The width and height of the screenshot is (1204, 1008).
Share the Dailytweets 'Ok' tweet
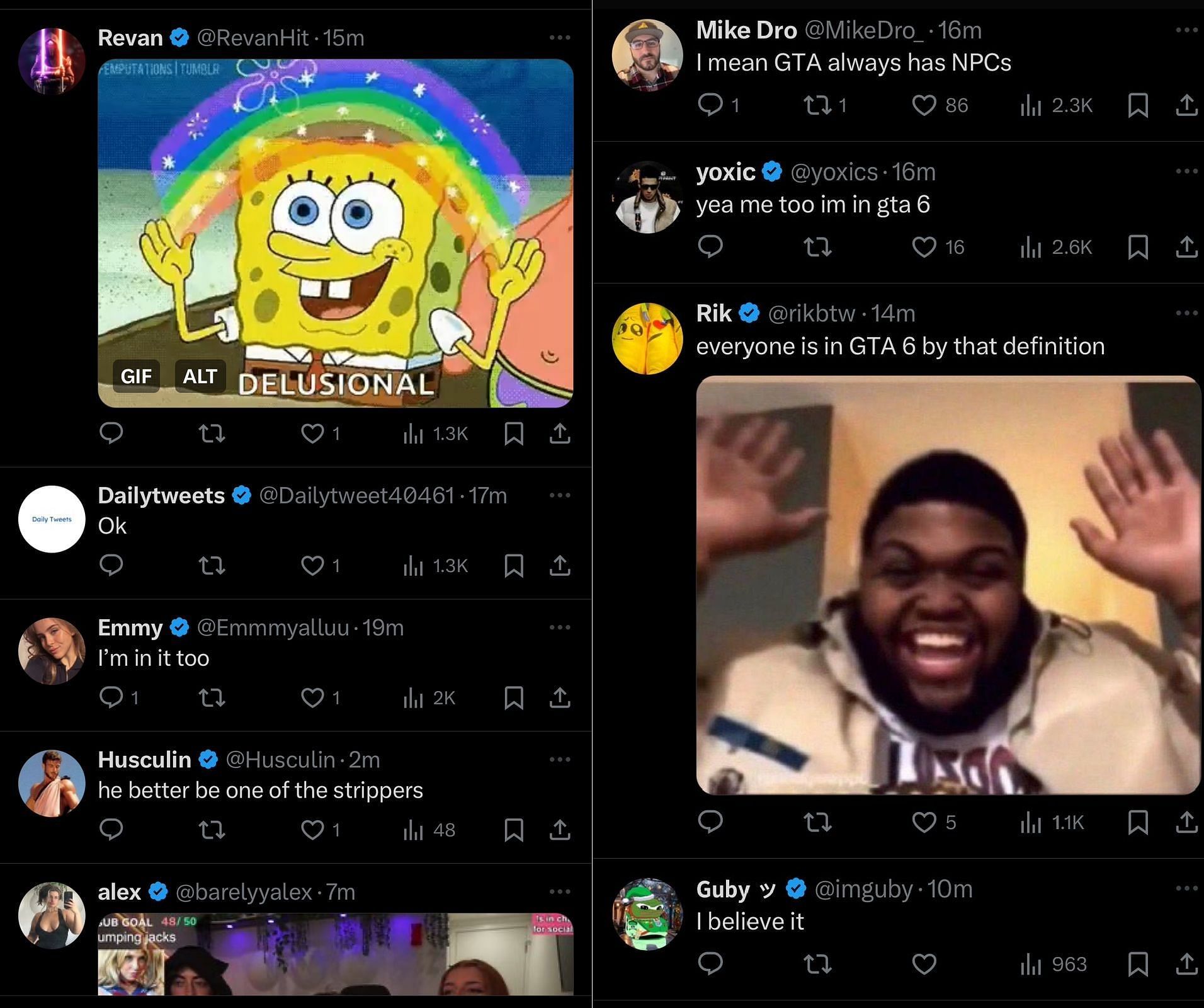(x=559, y=566)
